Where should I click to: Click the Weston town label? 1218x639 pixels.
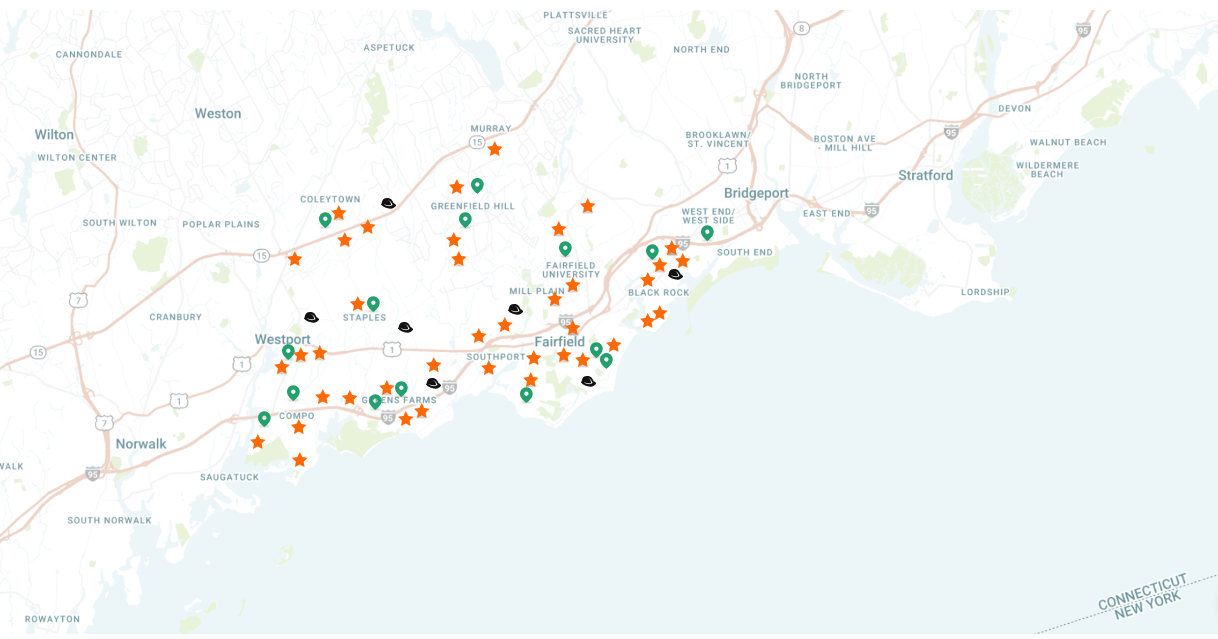pos(218,113)
